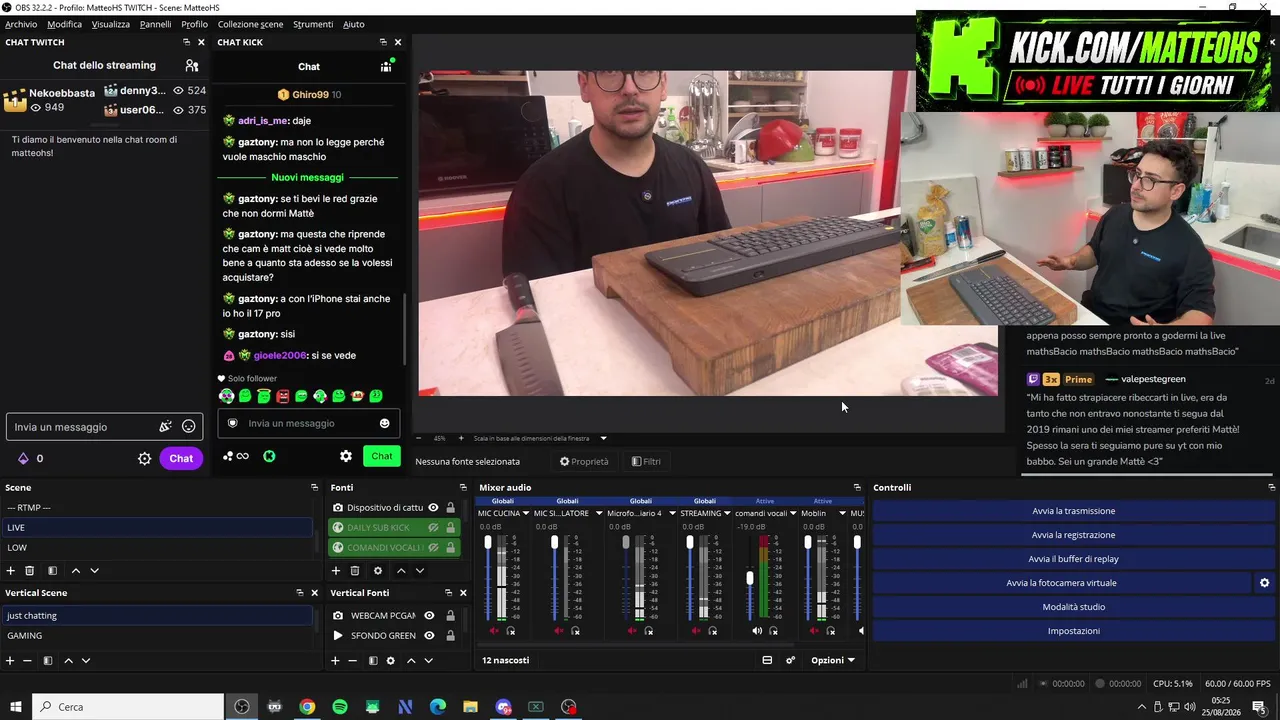Send message with green Kick Chat button
The height and width of the screenshot is (720, 1280).
coord(382,456)
